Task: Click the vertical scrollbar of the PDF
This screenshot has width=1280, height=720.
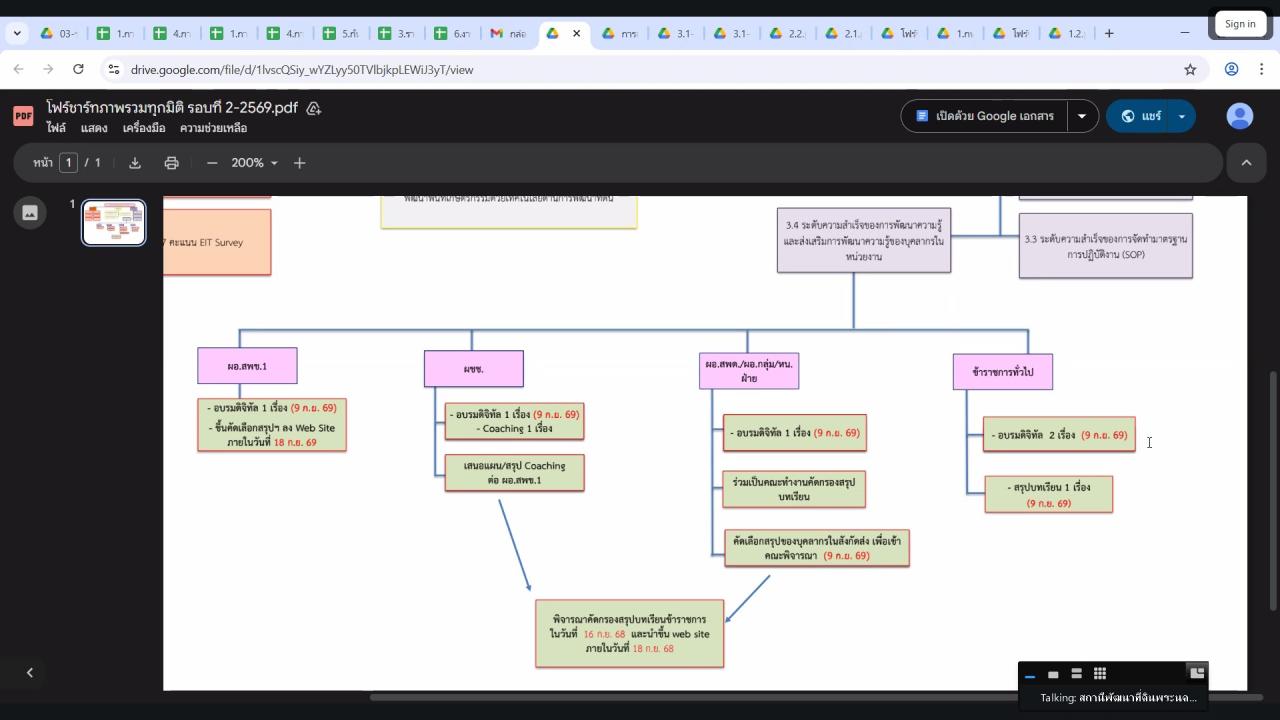Action: (x=1273, y=490)
